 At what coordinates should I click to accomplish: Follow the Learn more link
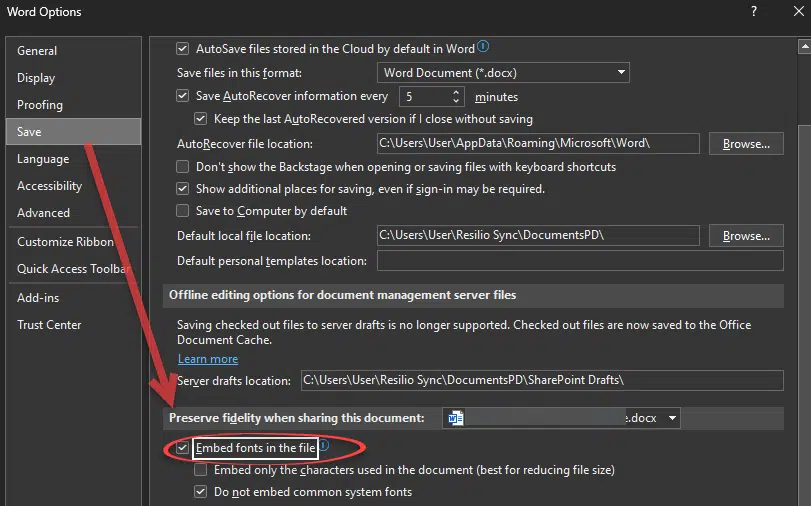coord(208,359)
